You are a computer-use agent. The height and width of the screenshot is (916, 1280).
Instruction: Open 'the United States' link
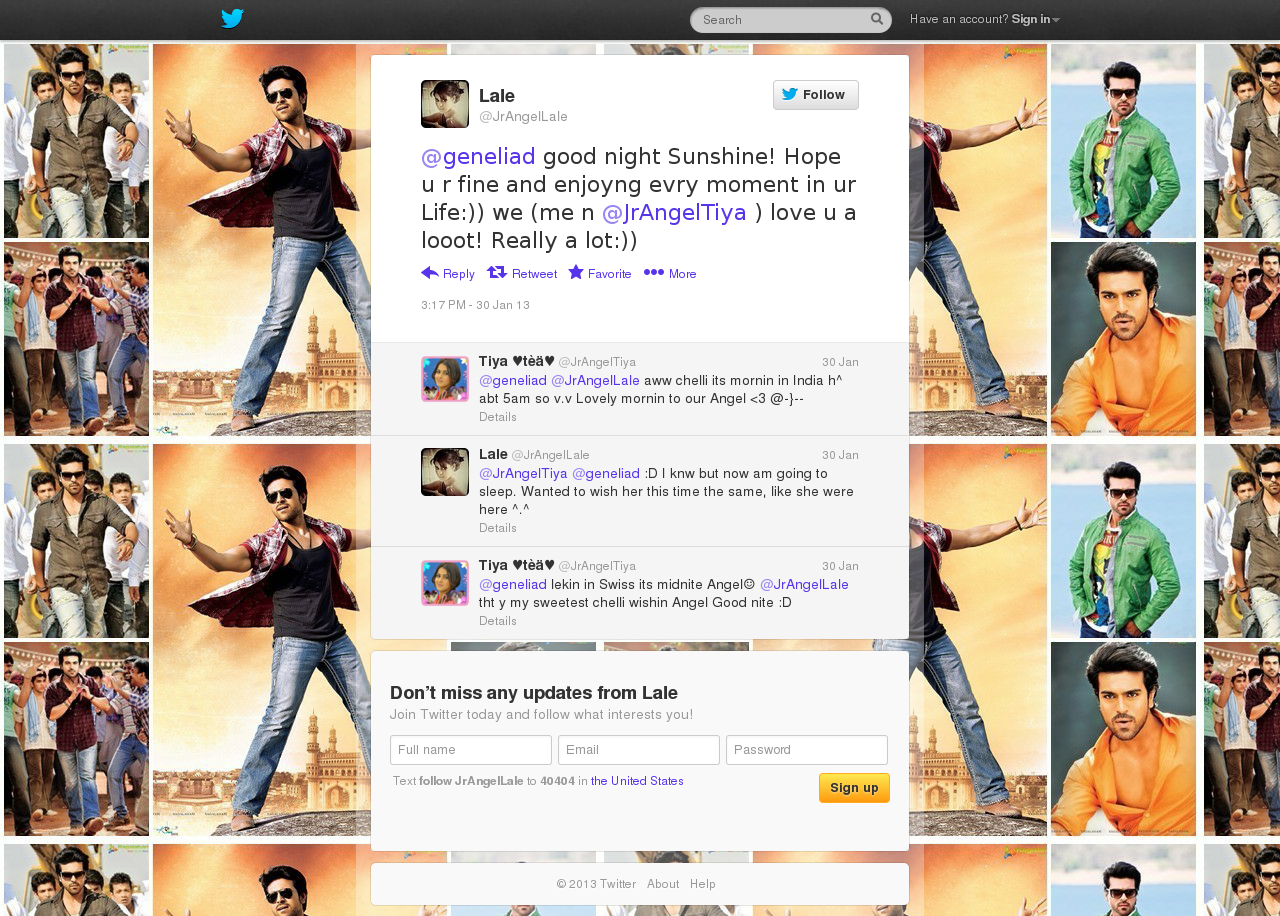click(637, 781)
